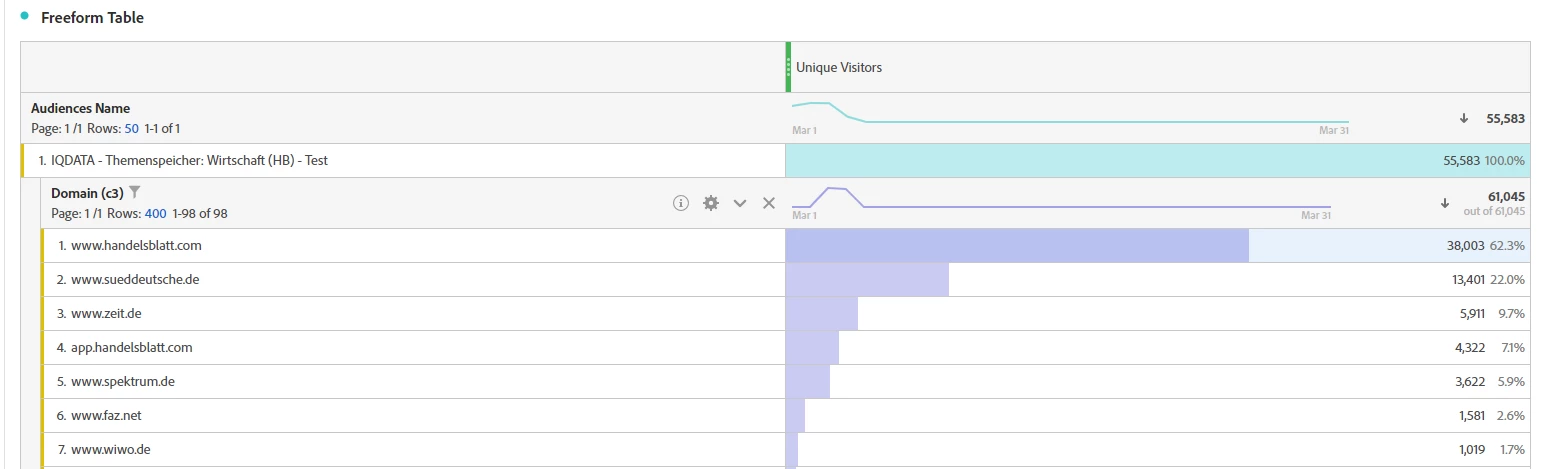
Task: Click the 55,583 100.0% audience cell
Action: pyautogui.click(x=1158, y=160)
